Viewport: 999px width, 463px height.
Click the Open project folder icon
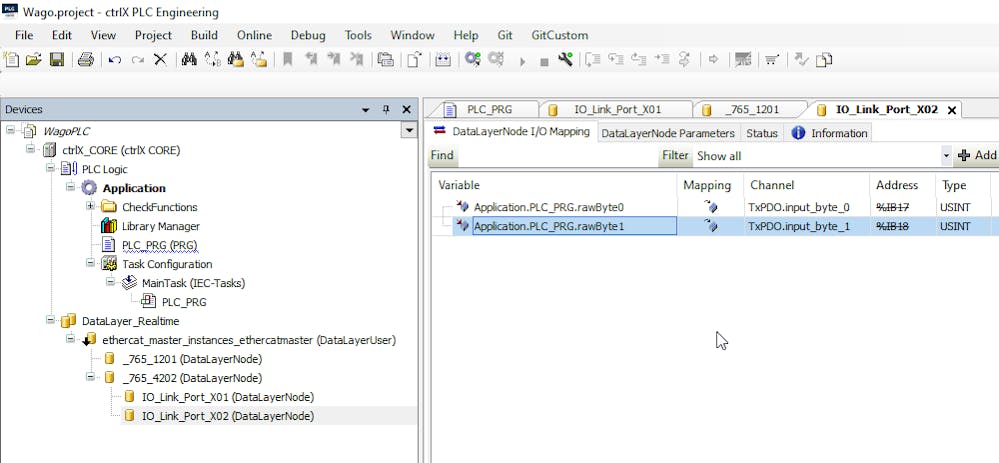click(x=34, y=60)
